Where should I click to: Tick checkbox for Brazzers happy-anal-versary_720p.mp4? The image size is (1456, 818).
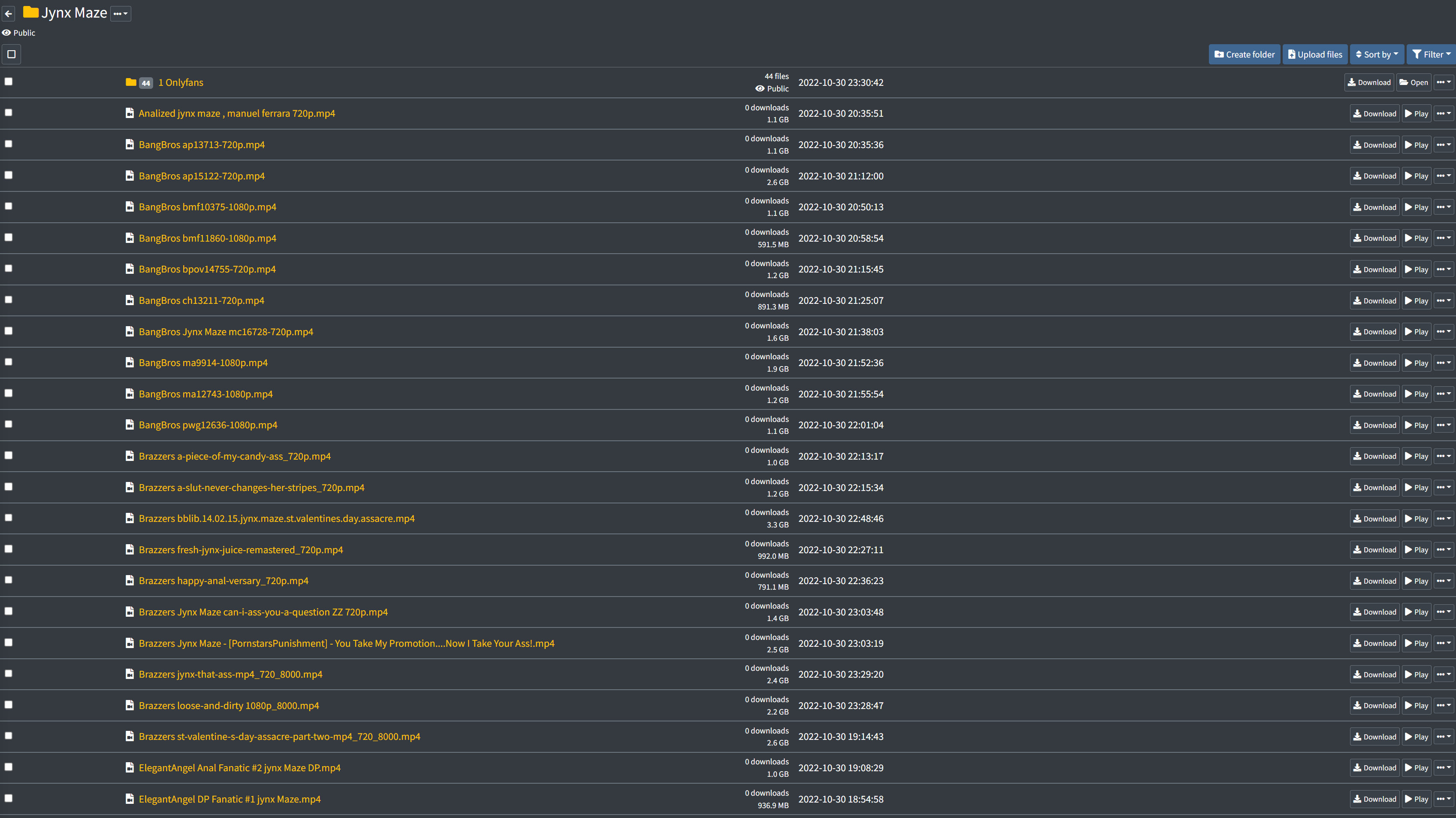click(9, 580)
